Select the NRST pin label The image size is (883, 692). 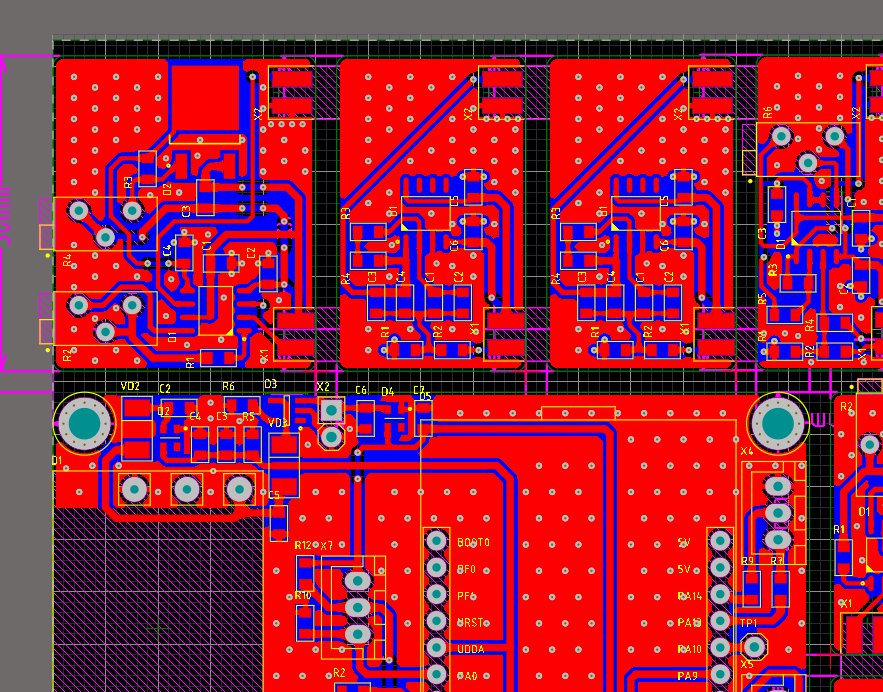pos(470,622)
